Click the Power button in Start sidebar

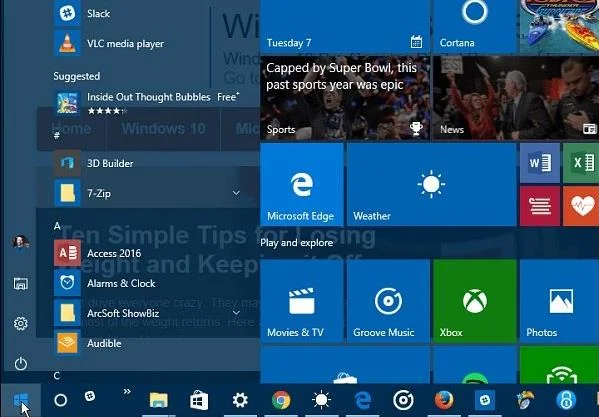pos(21,363)
